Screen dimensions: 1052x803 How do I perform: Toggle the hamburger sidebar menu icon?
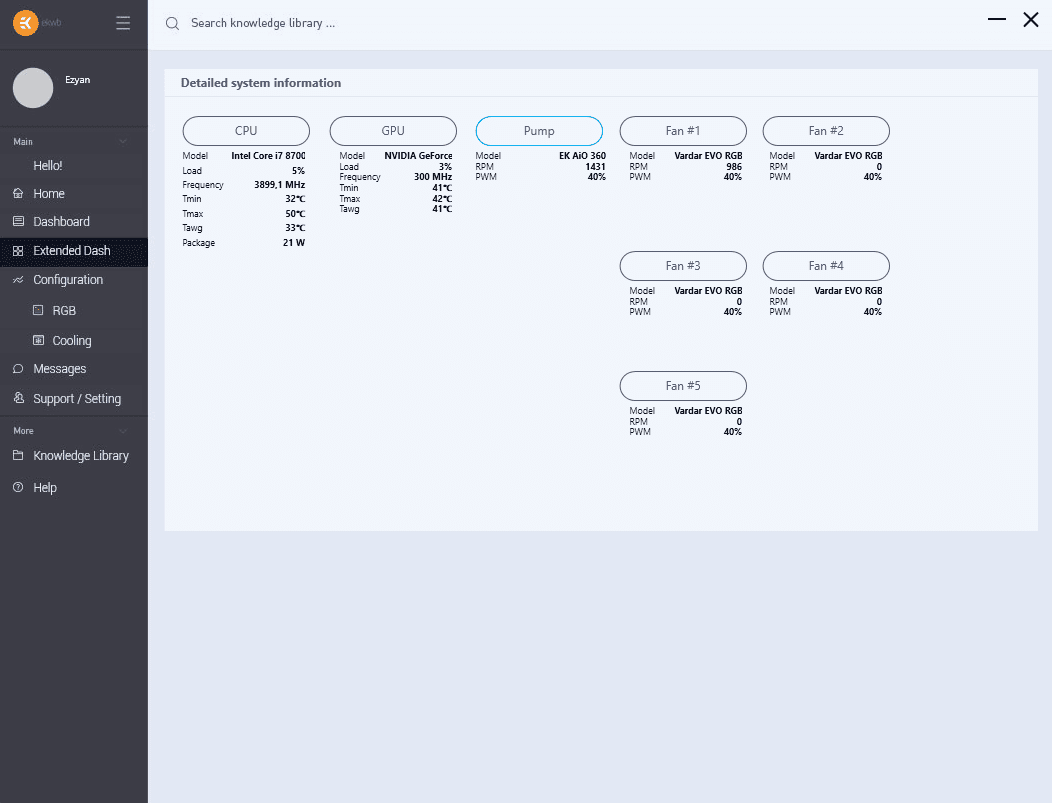click(123, 23)
